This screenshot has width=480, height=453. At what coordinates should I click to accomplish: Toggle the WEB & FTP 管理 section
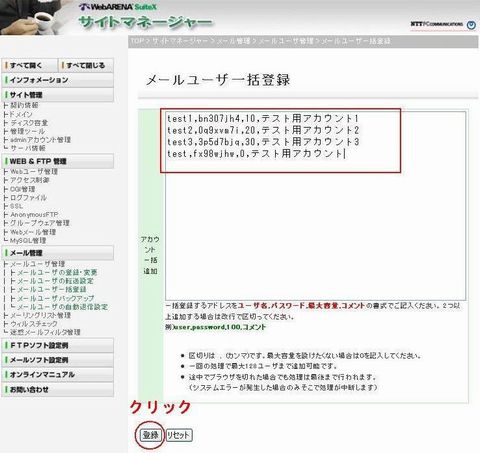58,161
